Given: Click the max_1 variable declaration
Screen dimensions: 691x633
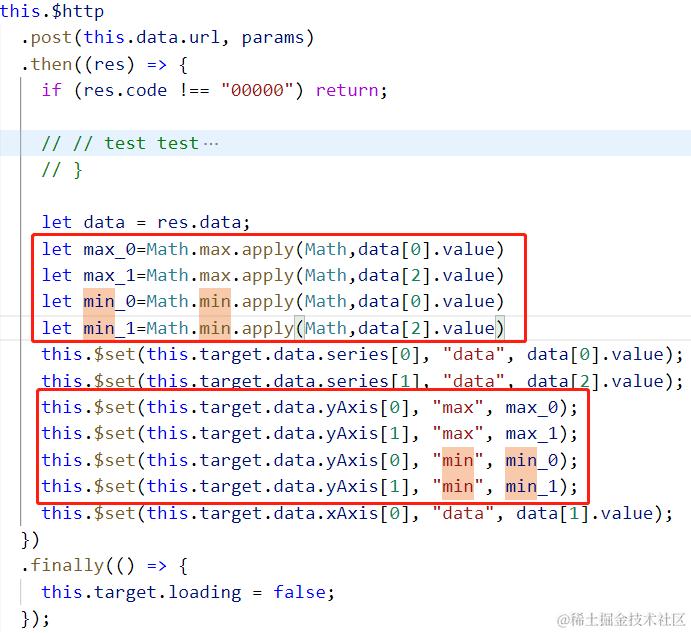Looking at the screenshot, I should (273, 276).
